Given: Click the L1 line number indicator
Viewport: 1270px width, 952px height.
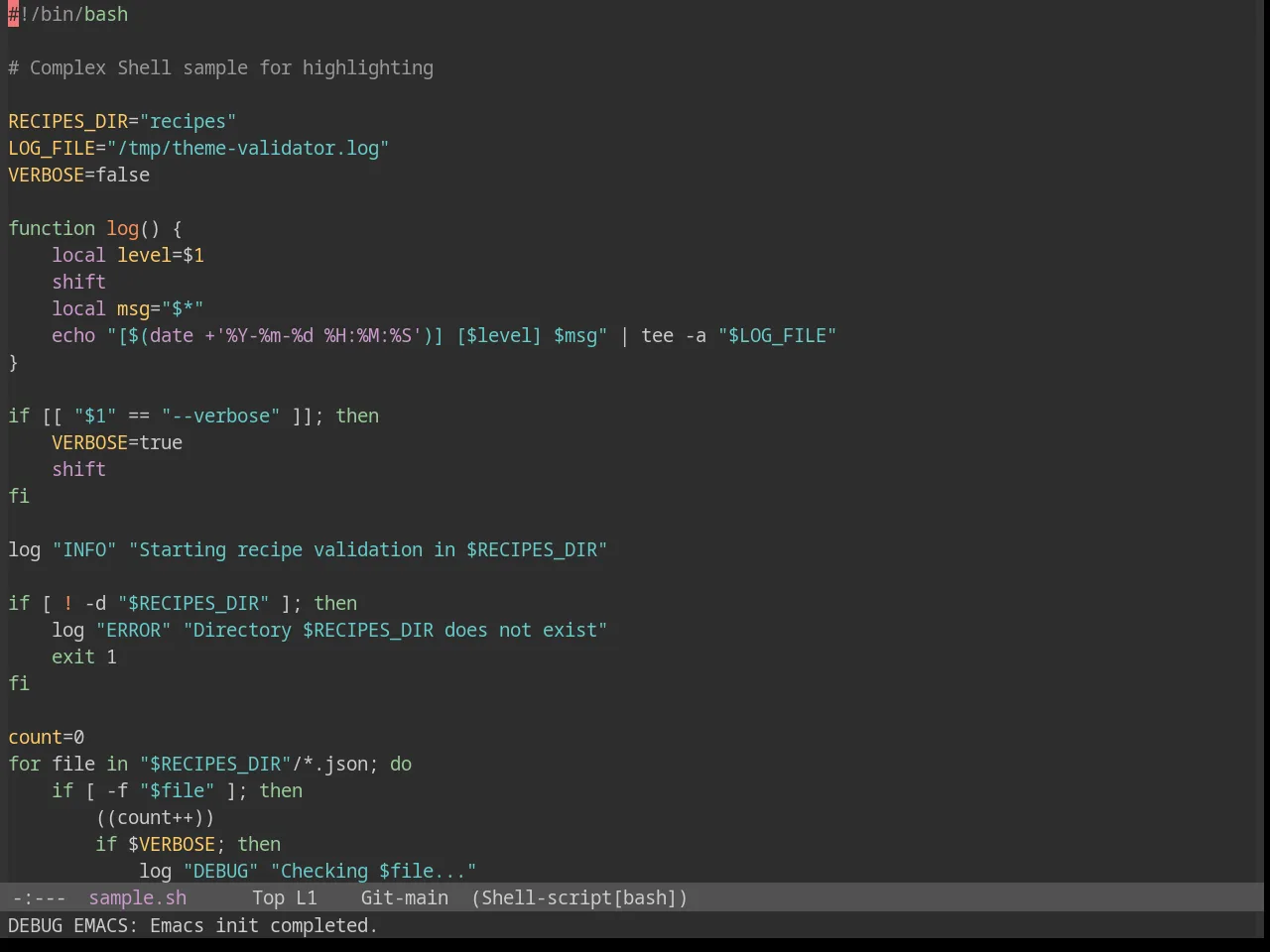Looking at the screenshot, I should click(307, 897).
